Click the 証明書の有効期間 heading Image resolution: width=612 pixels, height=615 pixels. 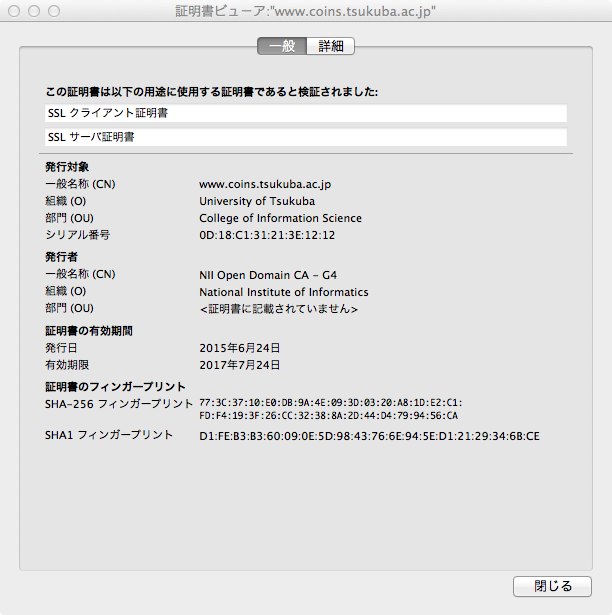coord(89,331)
